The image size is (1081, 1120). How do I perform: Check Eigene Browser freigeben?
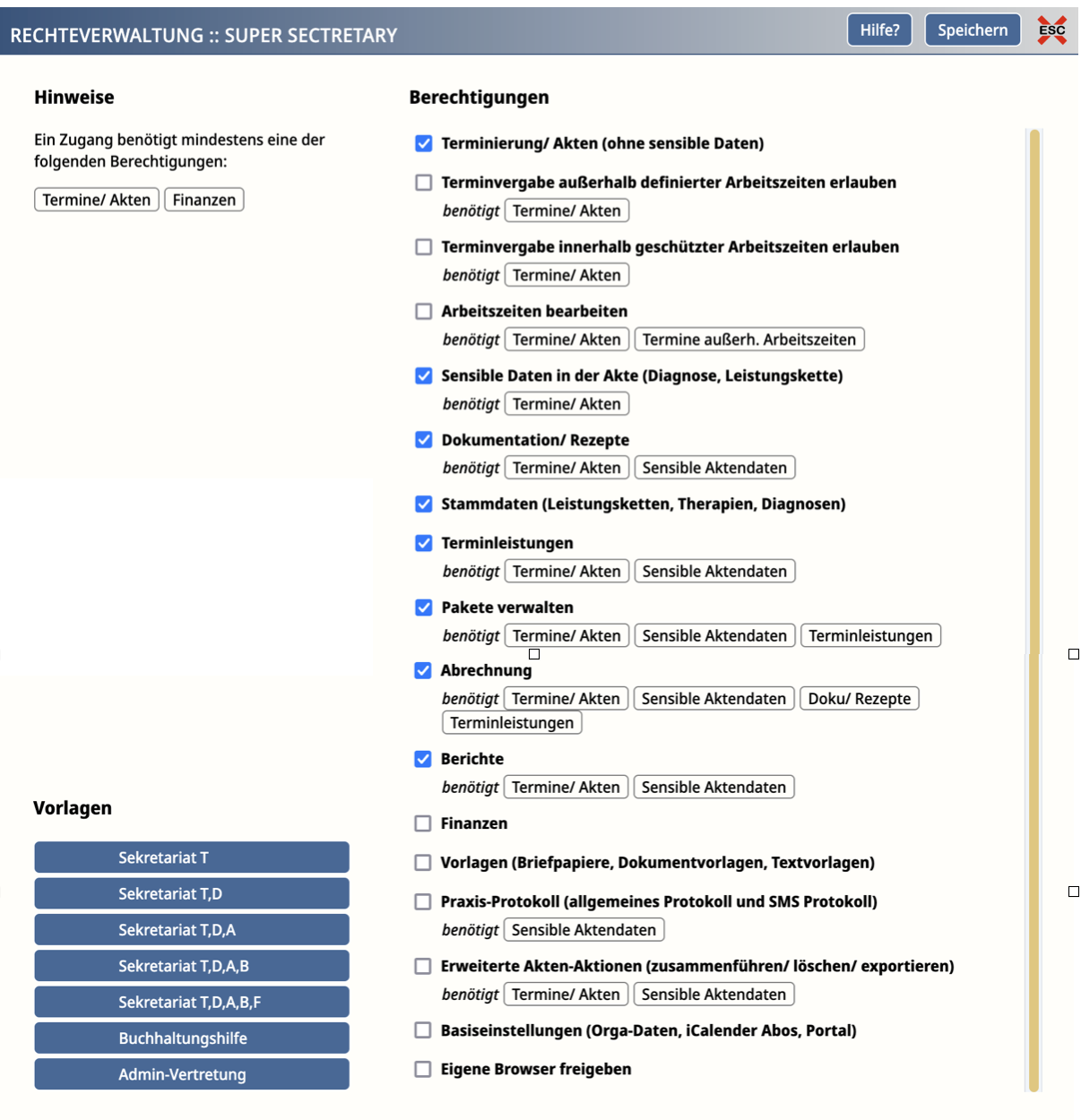tap(423, 1069)
